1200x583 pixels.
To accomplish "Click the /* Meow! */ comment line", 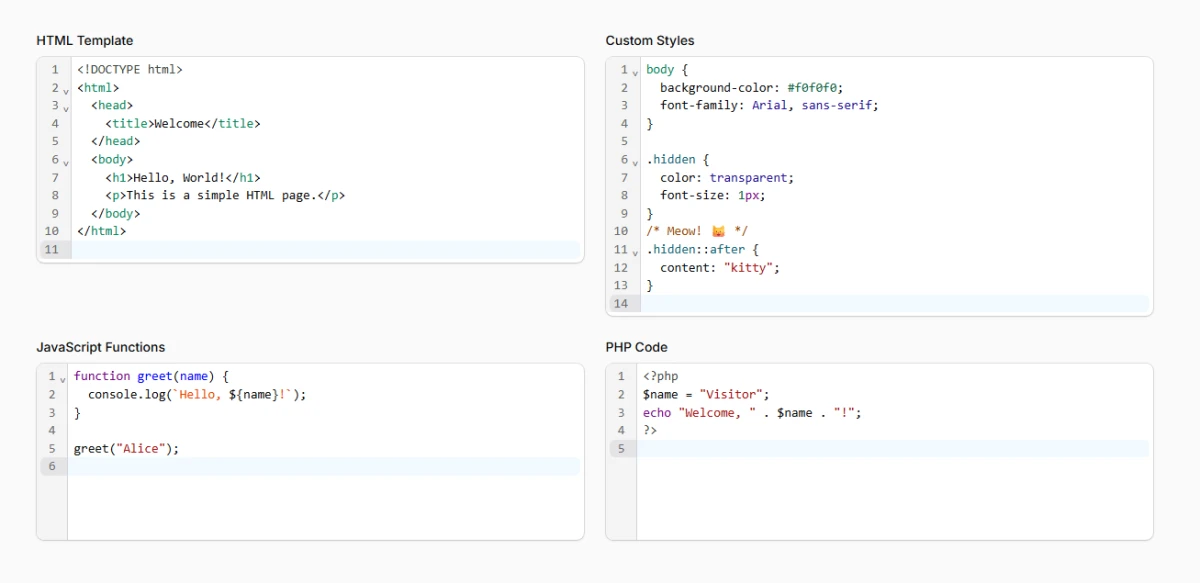I will point(696,231).
